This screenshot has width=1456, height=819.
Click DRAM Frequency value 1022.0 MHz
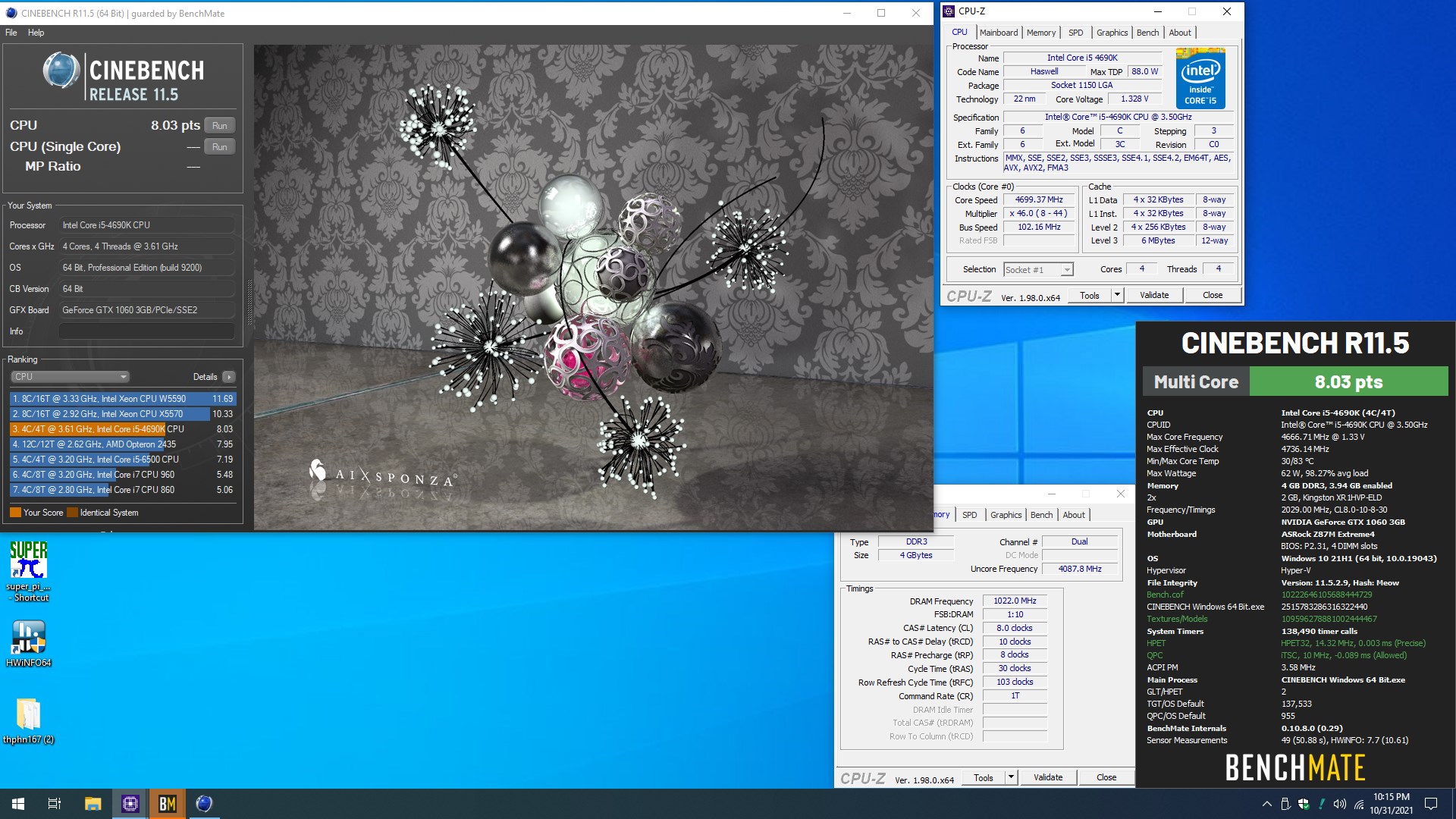[x=1015, y=601]
